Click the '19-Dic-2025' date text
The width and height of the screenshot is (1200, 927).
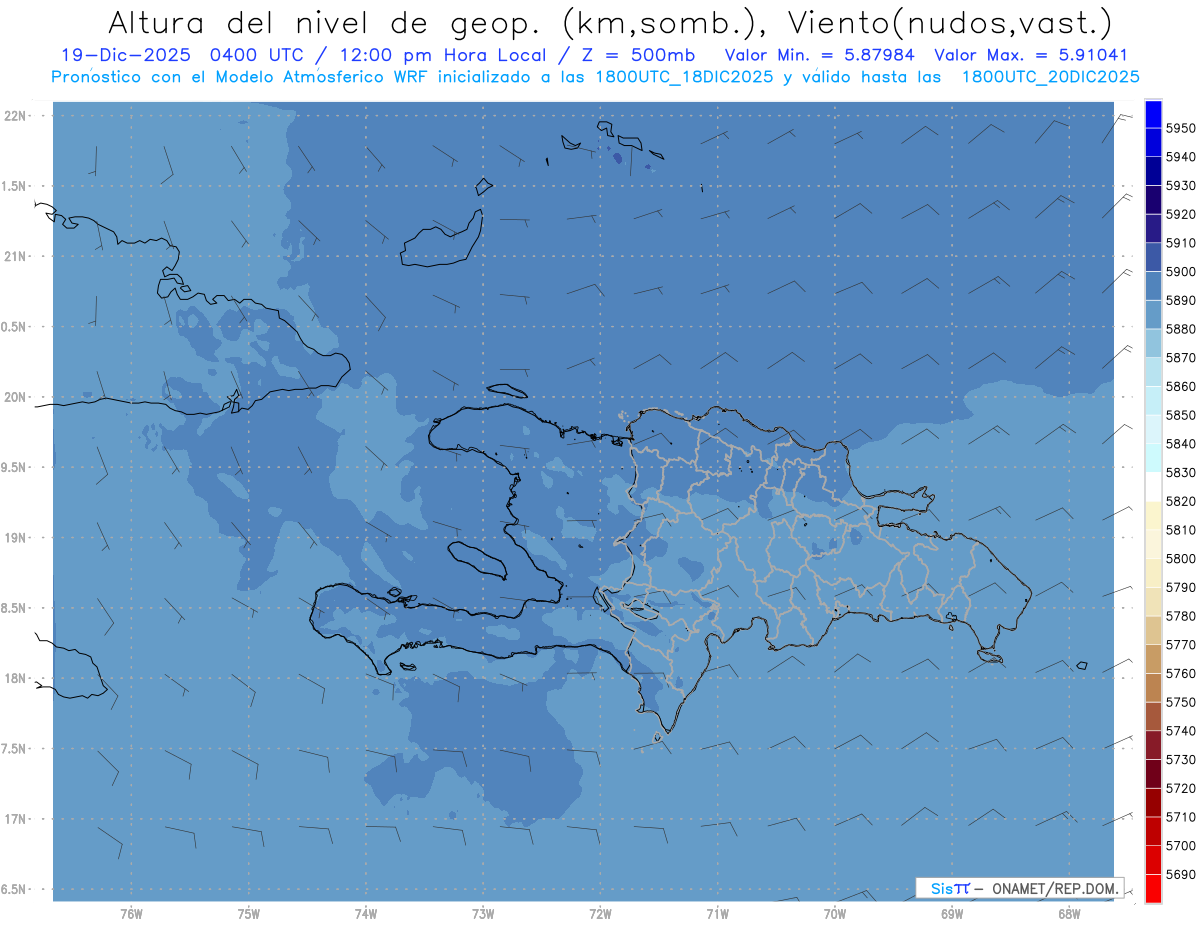(127, 56)
